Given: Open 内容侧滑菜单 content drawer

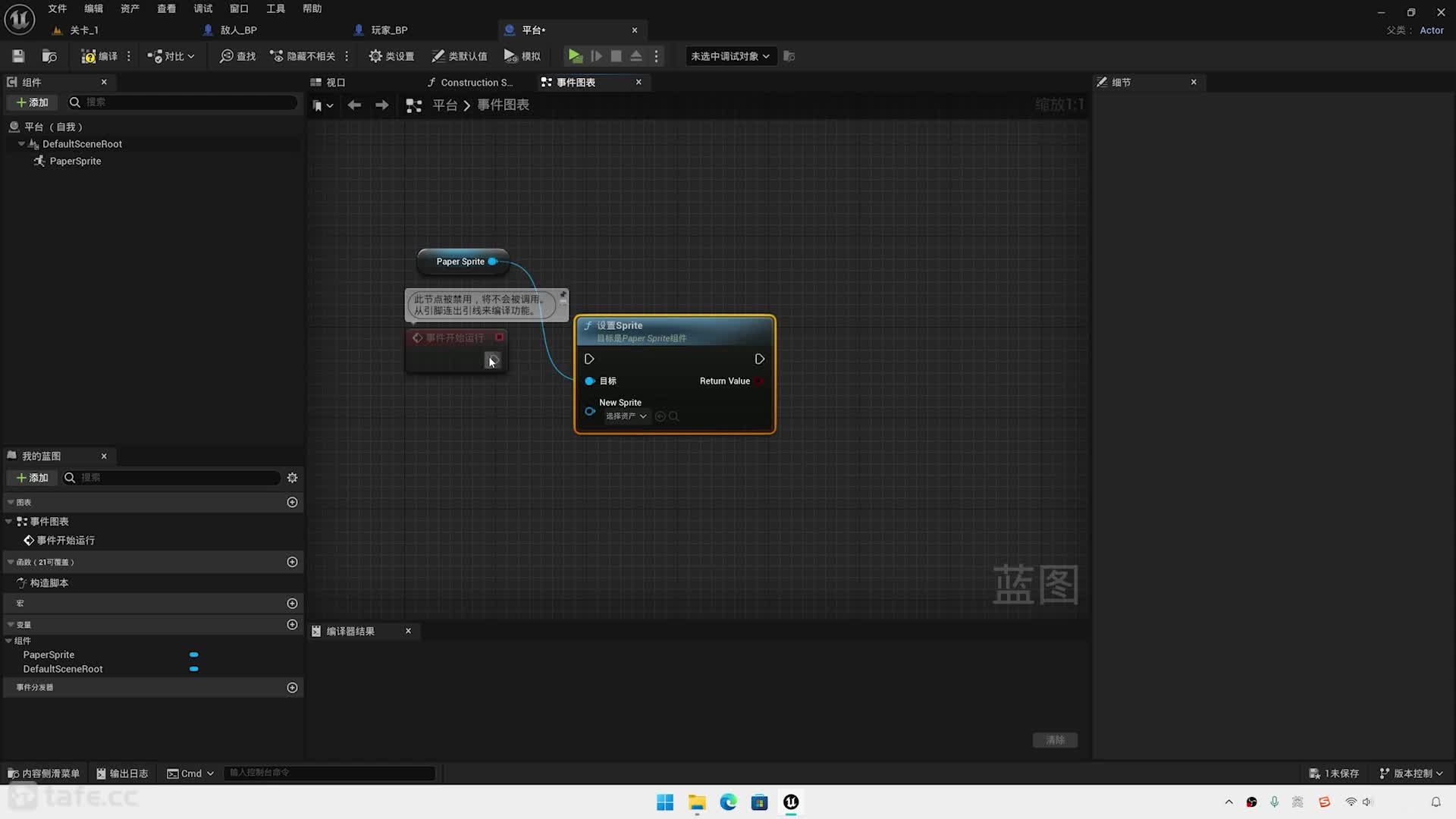Looking at the screenshot, I should 43,773.
